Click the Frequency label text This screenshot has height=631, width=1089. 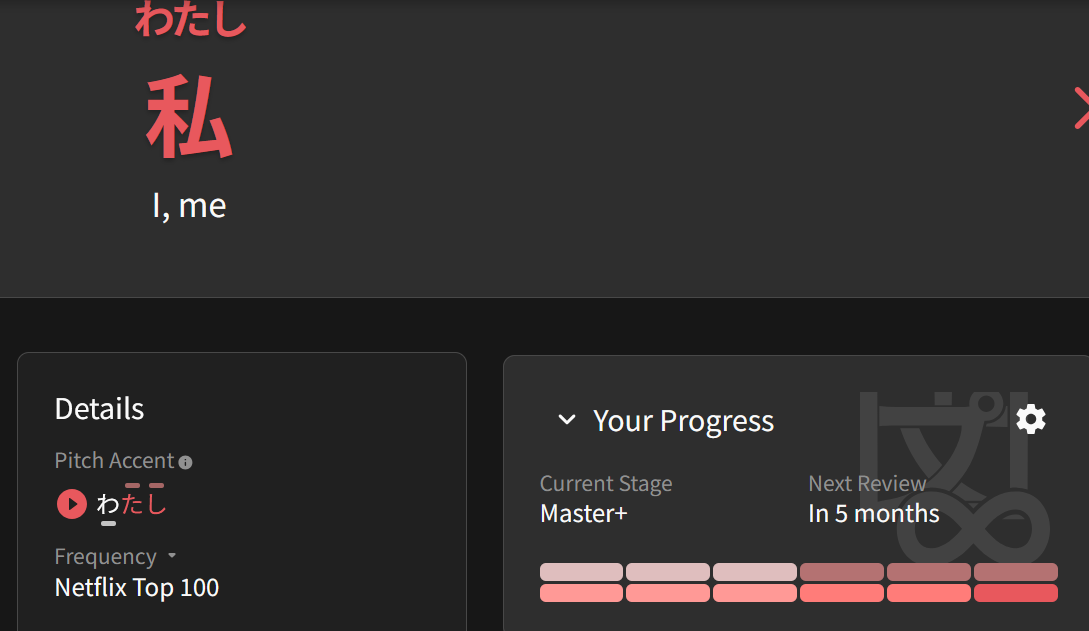105,556
